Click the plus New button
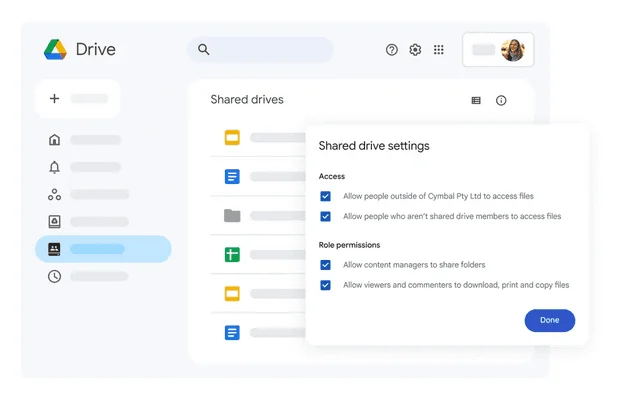Image resolution: width=642 pixels, height=400 pixels. point(78,99)
